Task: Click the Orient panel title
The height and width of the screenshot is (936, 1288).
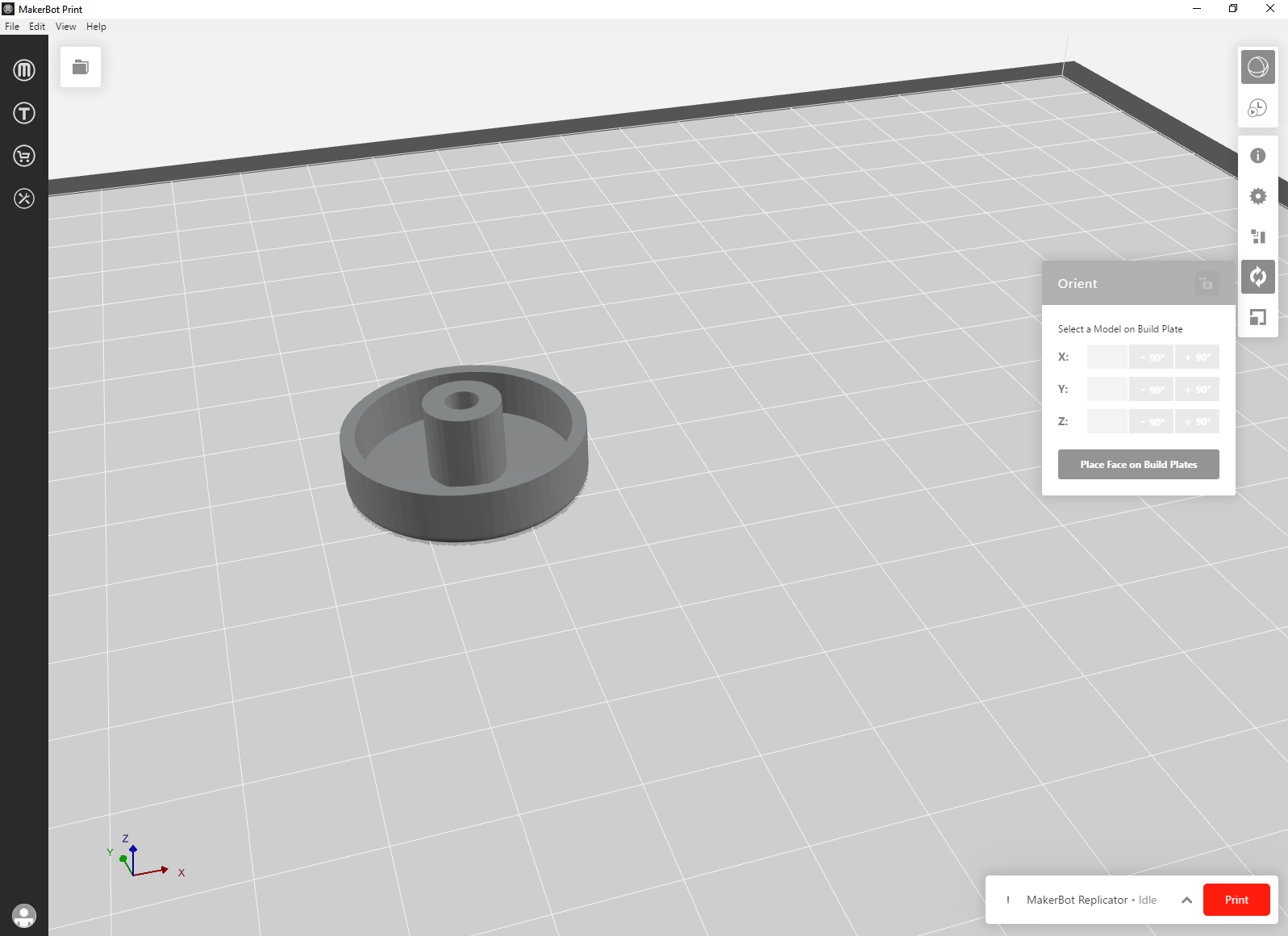Action: [1078, 283]
